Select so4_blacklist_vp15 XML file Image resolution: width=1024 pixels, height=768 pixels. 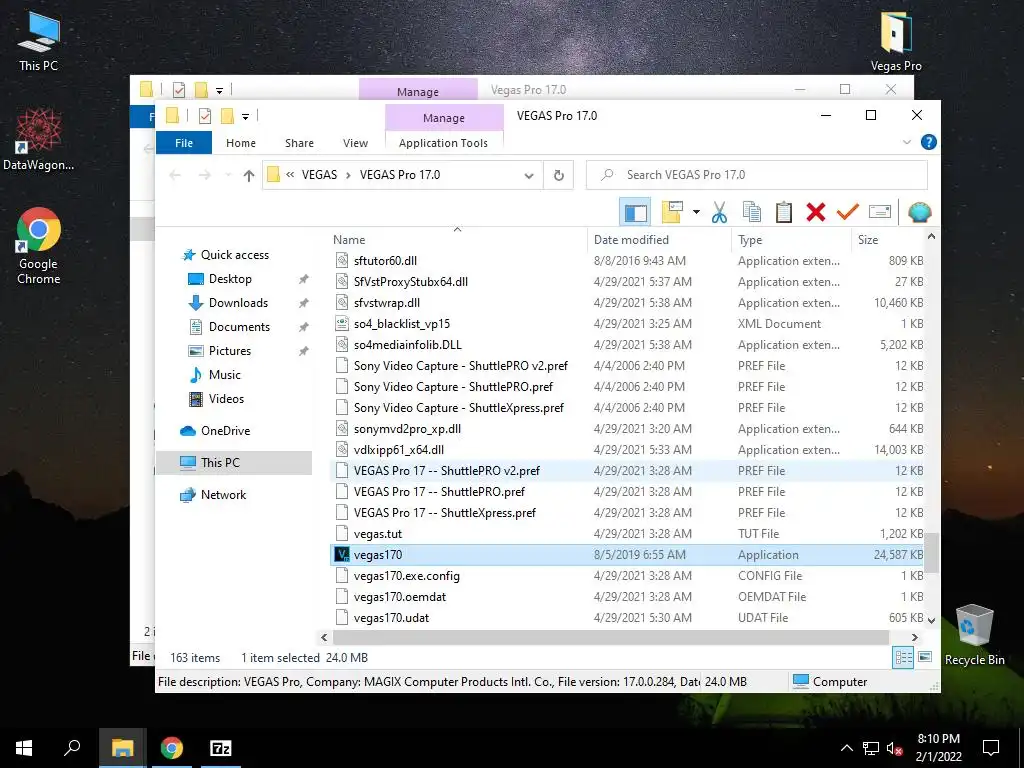(x=627, y=323)
